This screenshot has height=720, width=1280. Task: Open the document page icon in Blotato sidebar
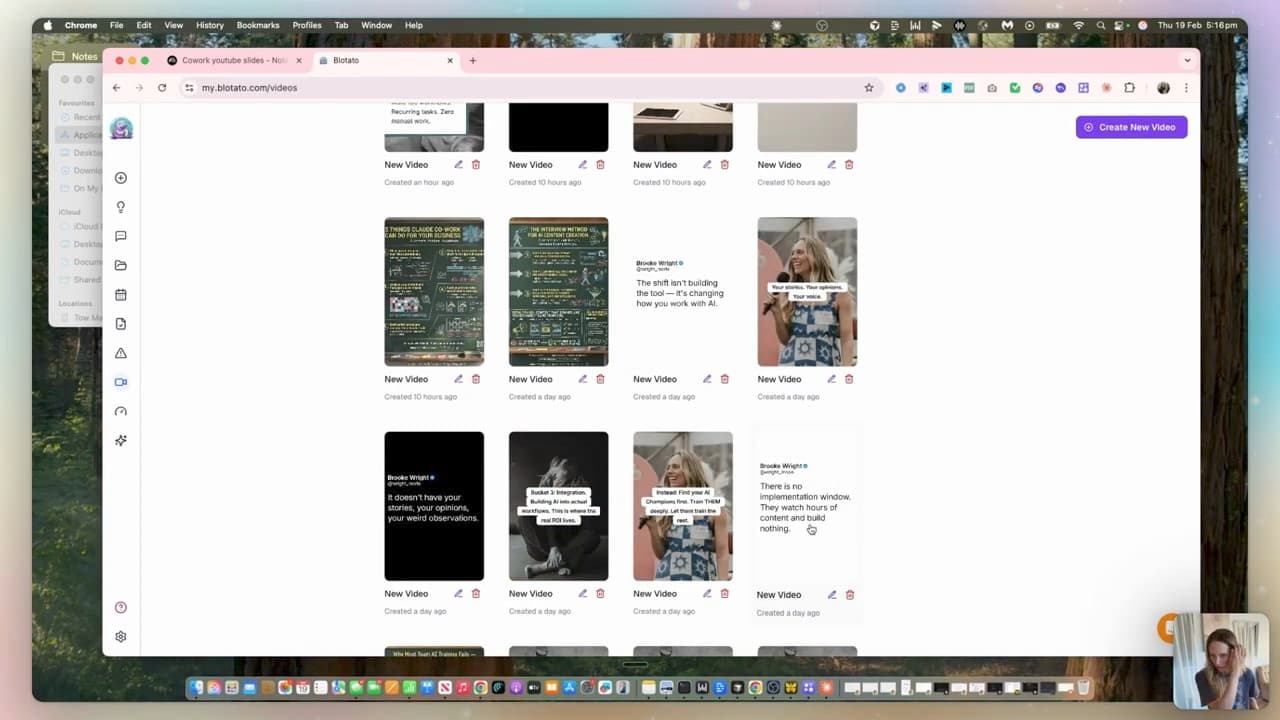point(121,324)
